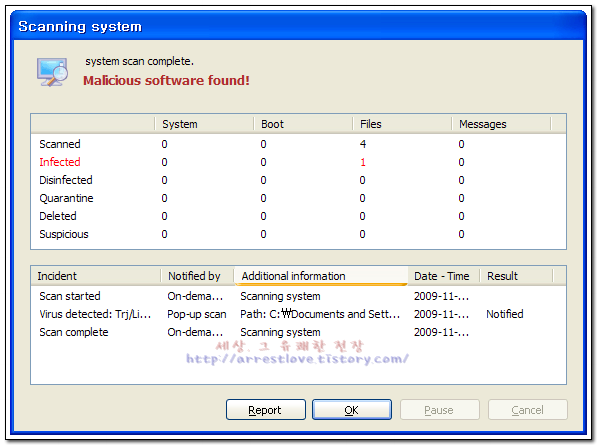Click the Suspicious row label
This screenshot has width=597, height=445.
(x=64, y=234)
